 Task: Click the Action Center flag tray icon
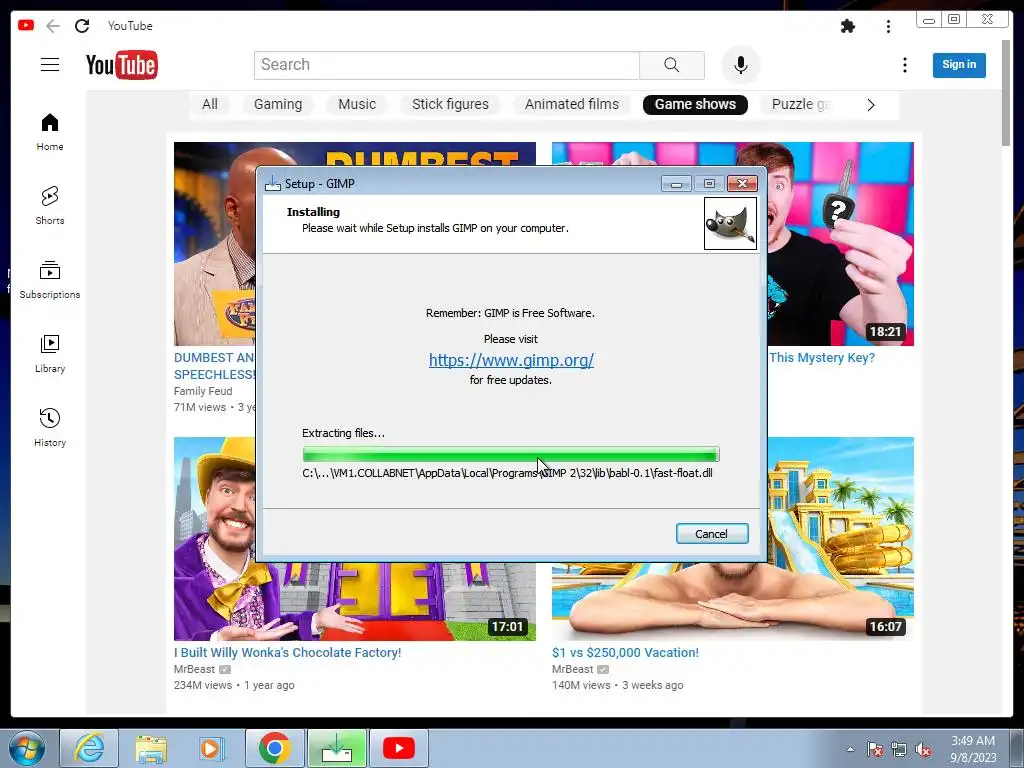coord(874,749)
